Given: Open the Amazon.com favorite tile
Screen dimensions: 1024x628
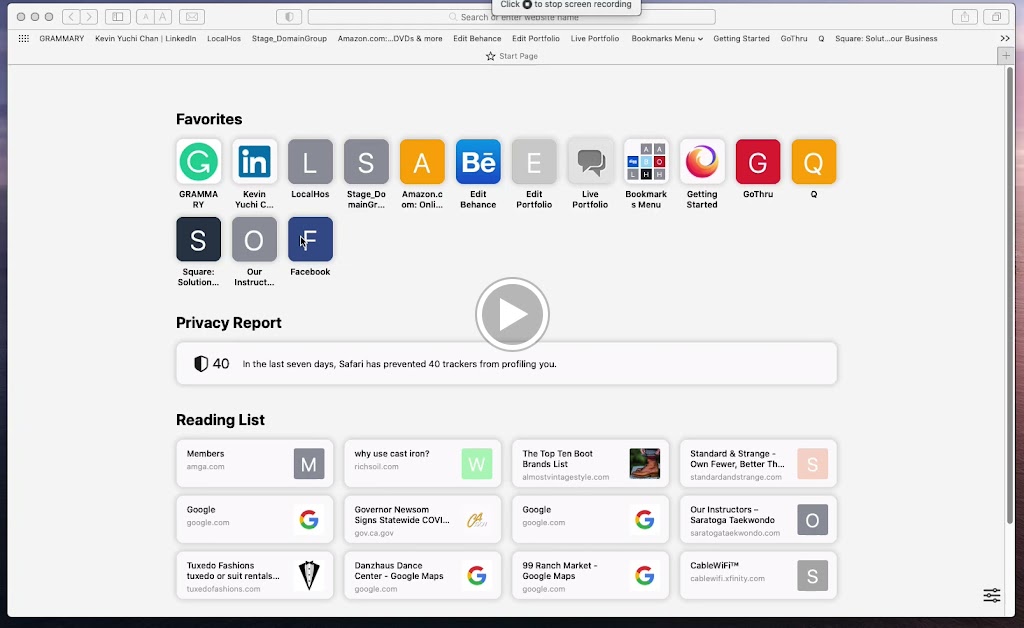Looking at the screenshot, I should click(x=422, y=161).
